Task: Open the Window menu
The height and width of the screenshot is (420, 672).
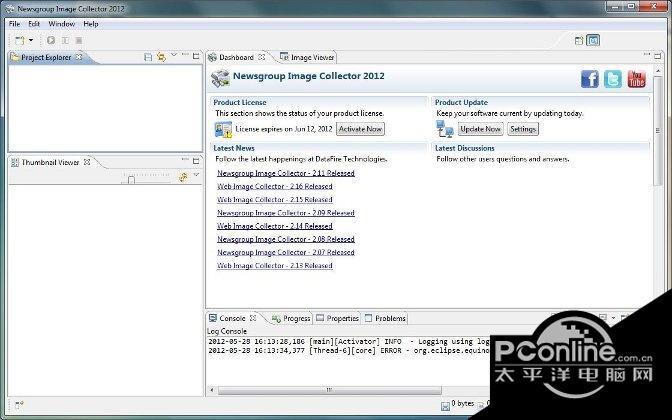Action: (62, 24)
